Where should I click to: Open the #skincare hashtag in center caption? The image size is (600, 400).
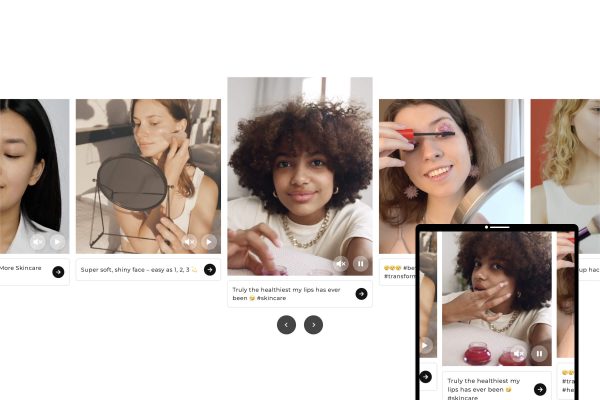(271, 298)
